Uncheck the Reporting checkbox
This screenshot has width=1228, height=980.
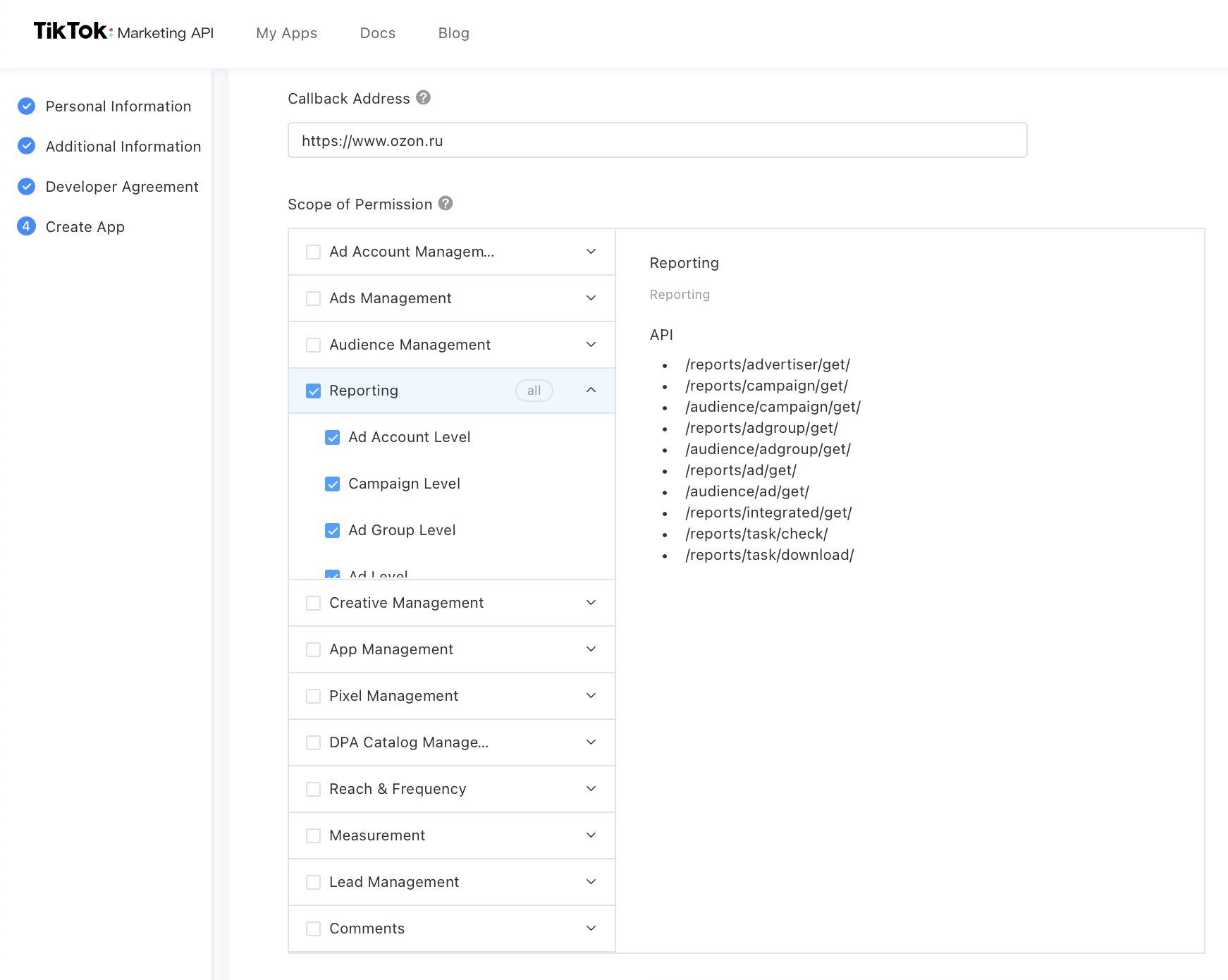314,391
